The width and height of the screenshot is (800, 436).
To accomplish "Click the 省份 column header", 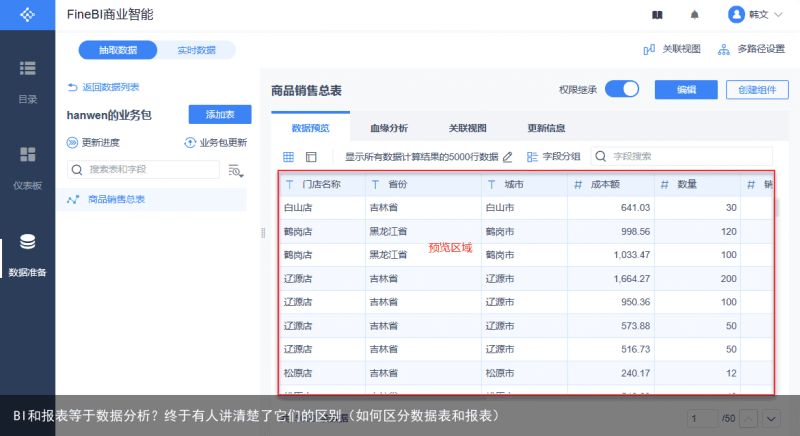I will click(423, 184).
